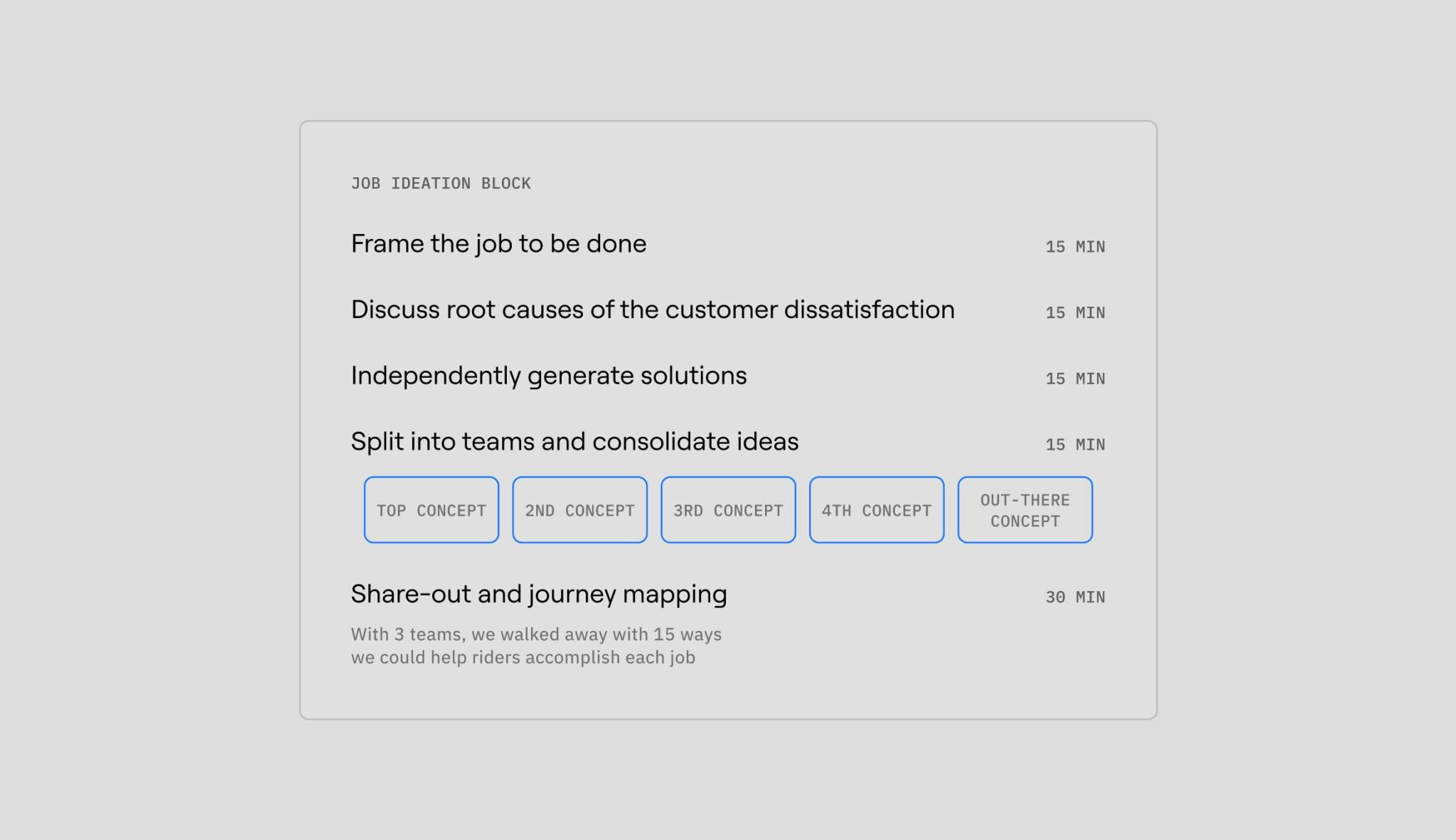Click 'we could help riders accomplish' line
The height and width of the screenshot is (840, 1456).
point(523,658)
